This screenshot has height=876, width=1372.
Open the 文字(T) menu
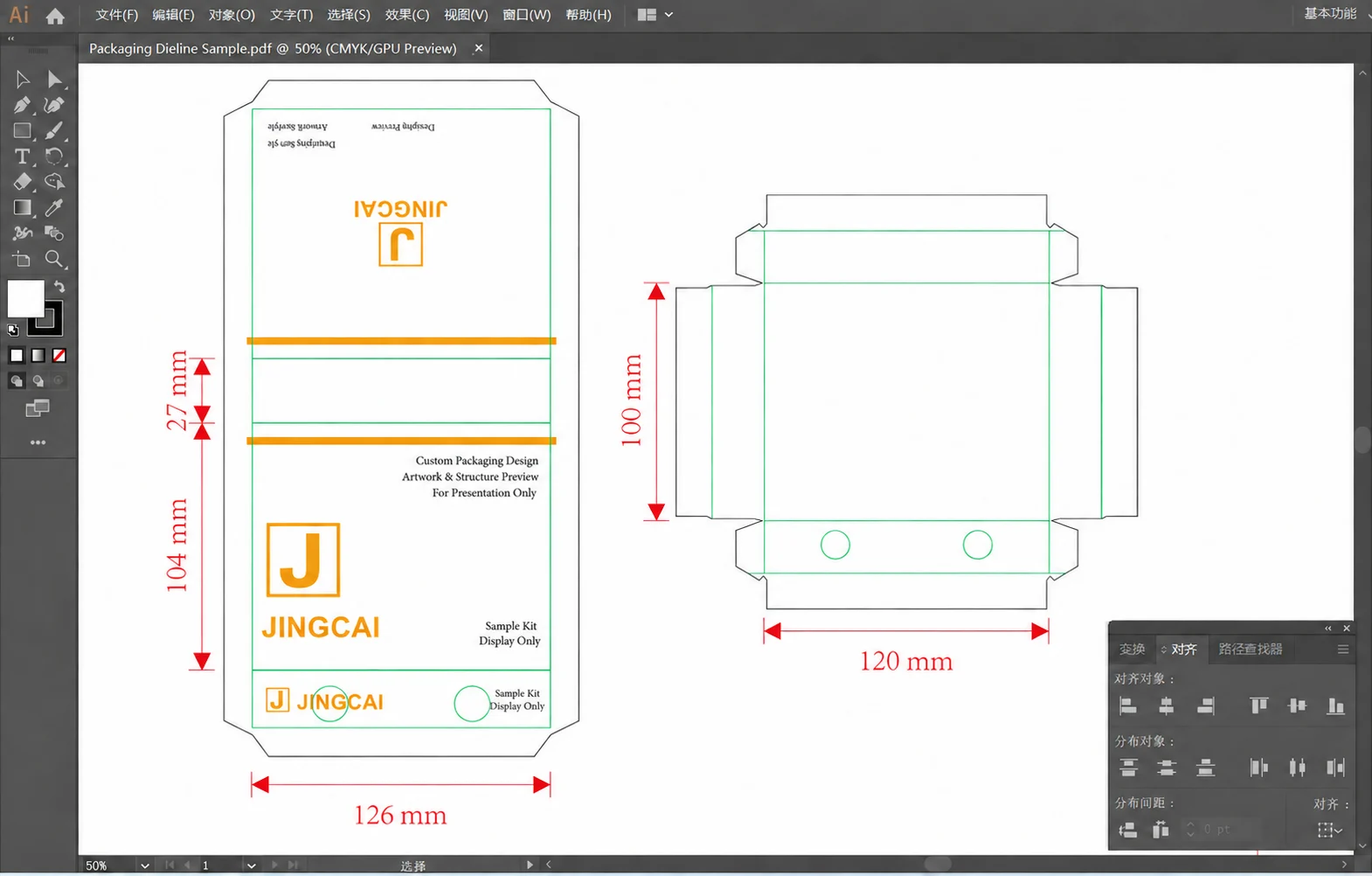(291, 15)
